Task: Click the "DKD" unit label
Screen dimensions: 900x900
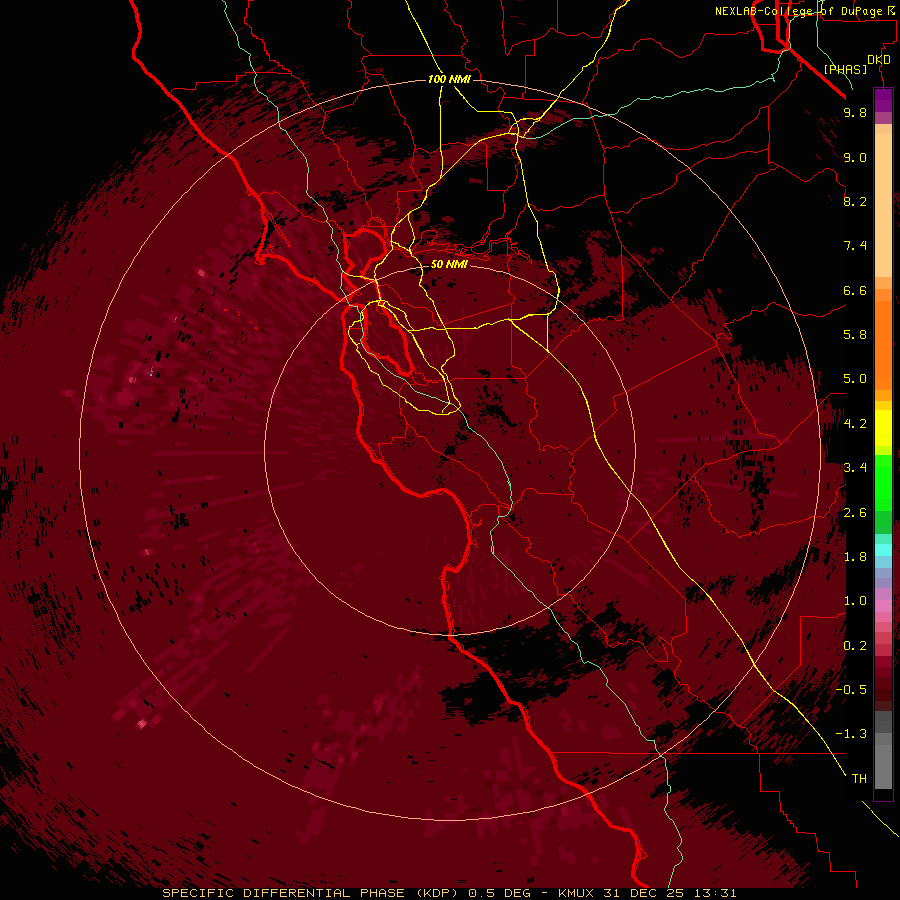Action: 879,60
